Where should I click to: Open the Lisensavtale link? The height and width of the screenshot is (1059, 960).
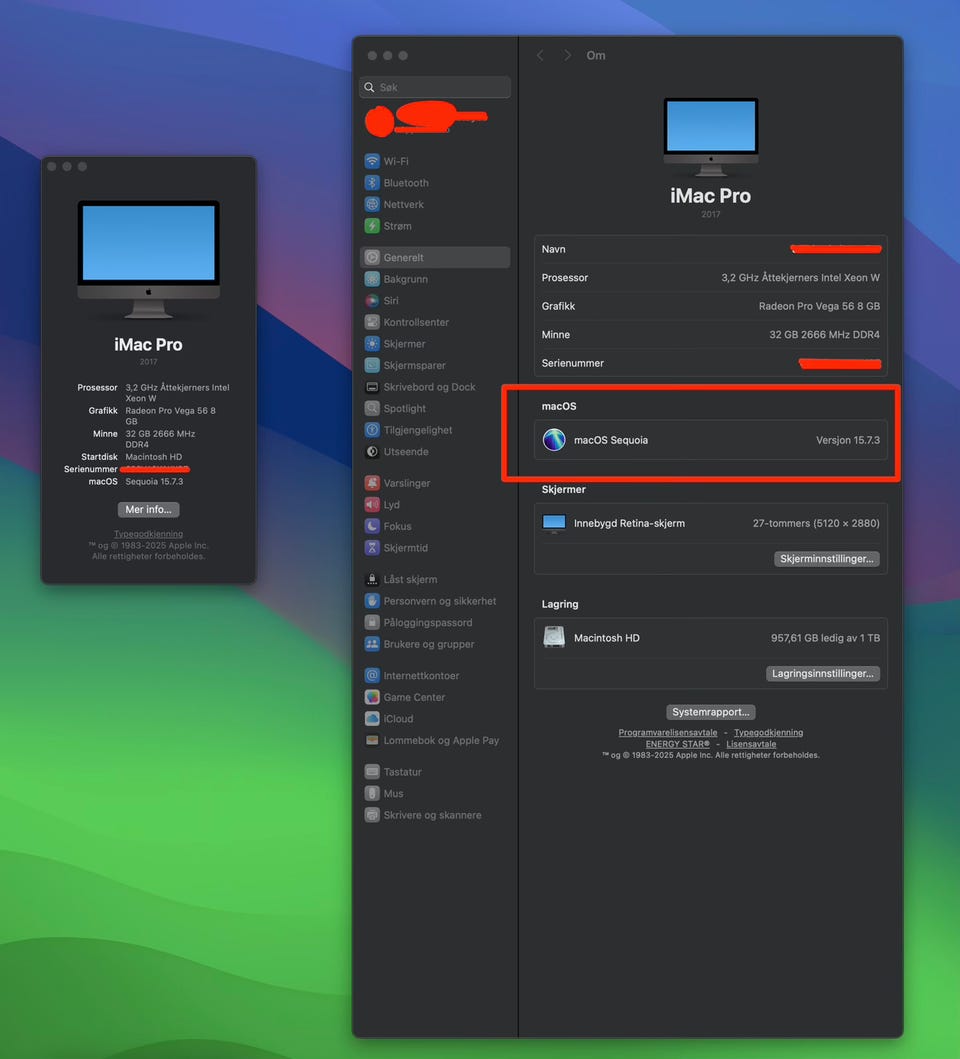pos(751,744)
